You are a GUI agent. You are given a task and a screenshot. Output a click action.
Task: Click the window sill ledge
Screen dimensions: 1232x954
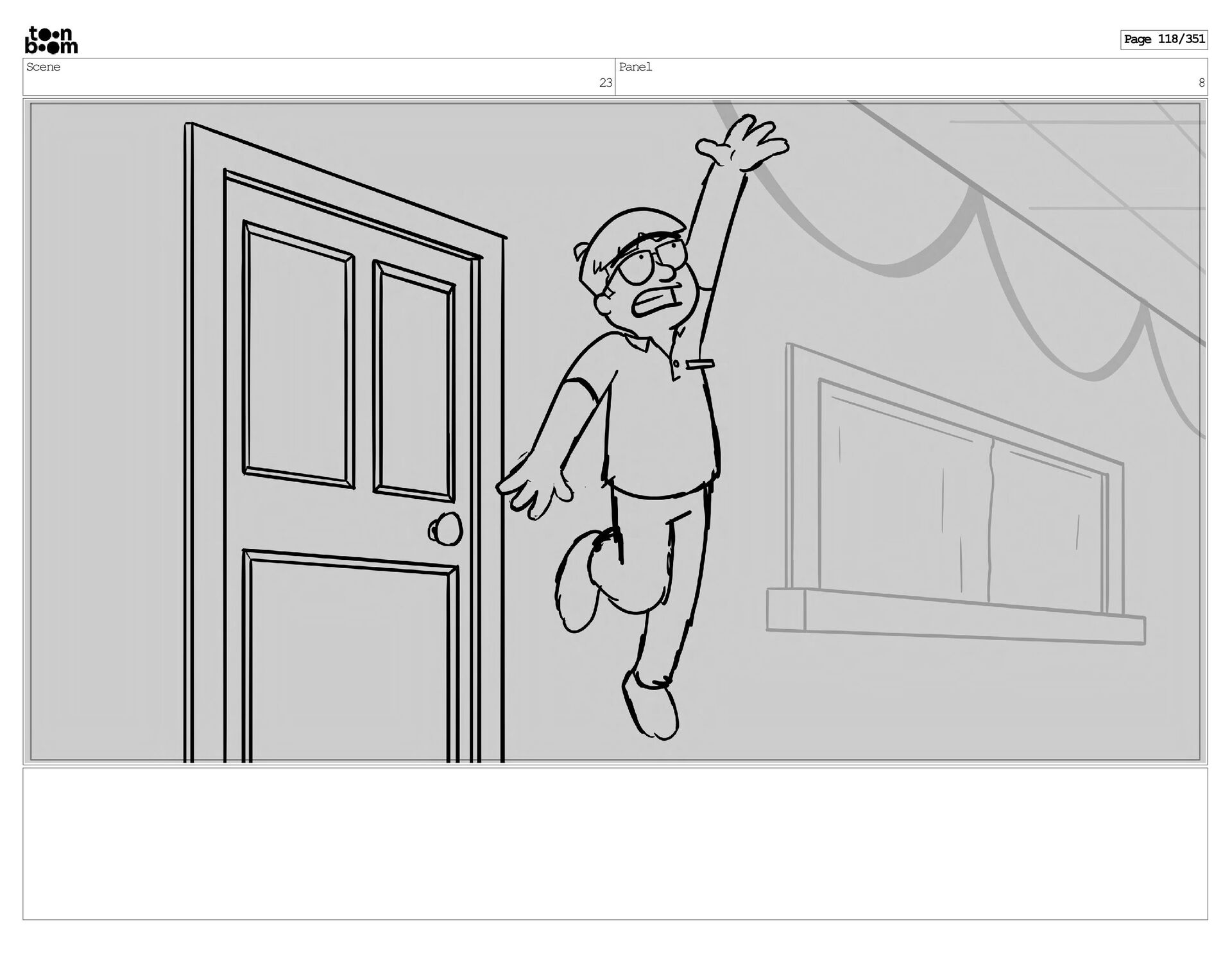click(956, 618)
